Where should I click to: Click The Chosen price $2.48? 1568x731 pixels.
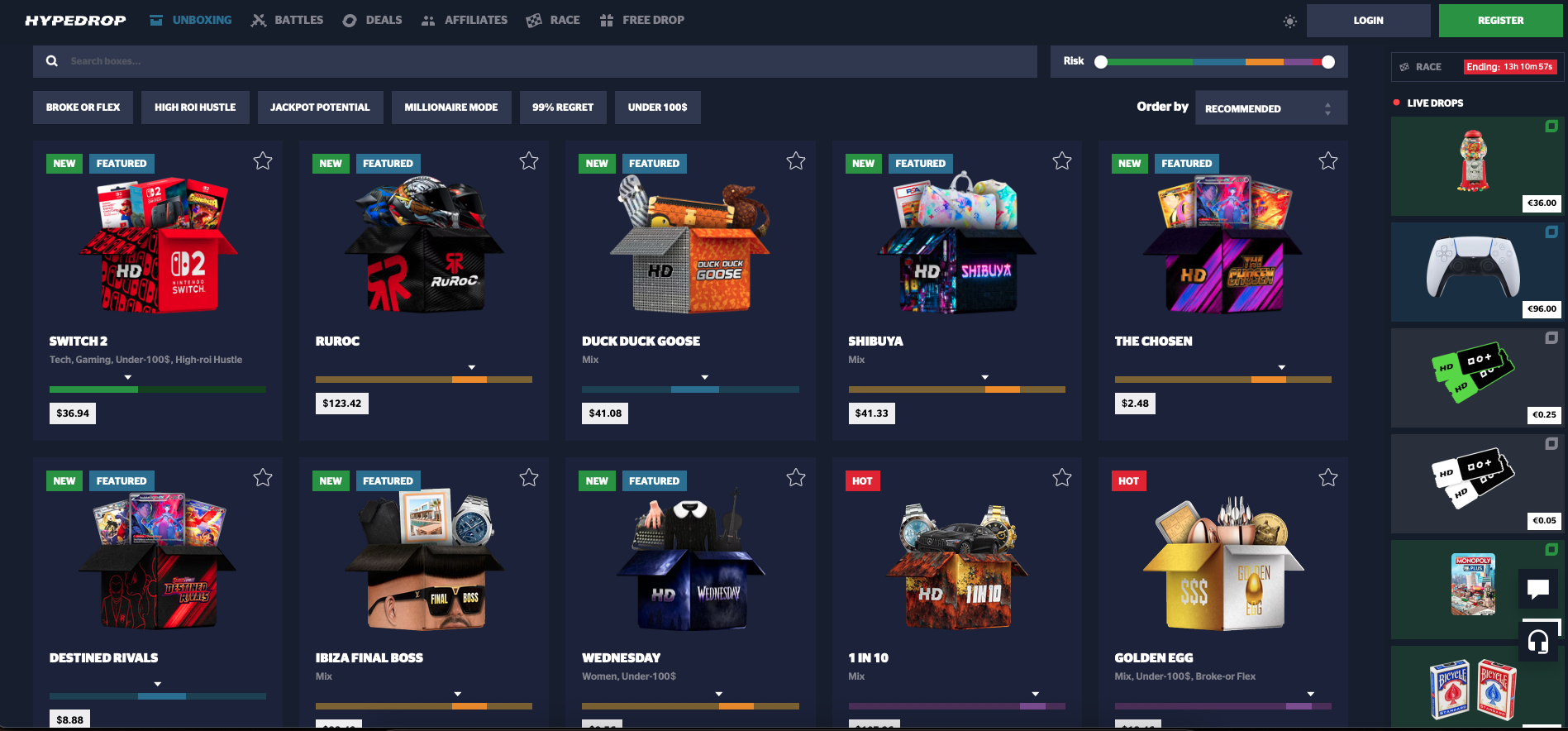click(1135, 404)
